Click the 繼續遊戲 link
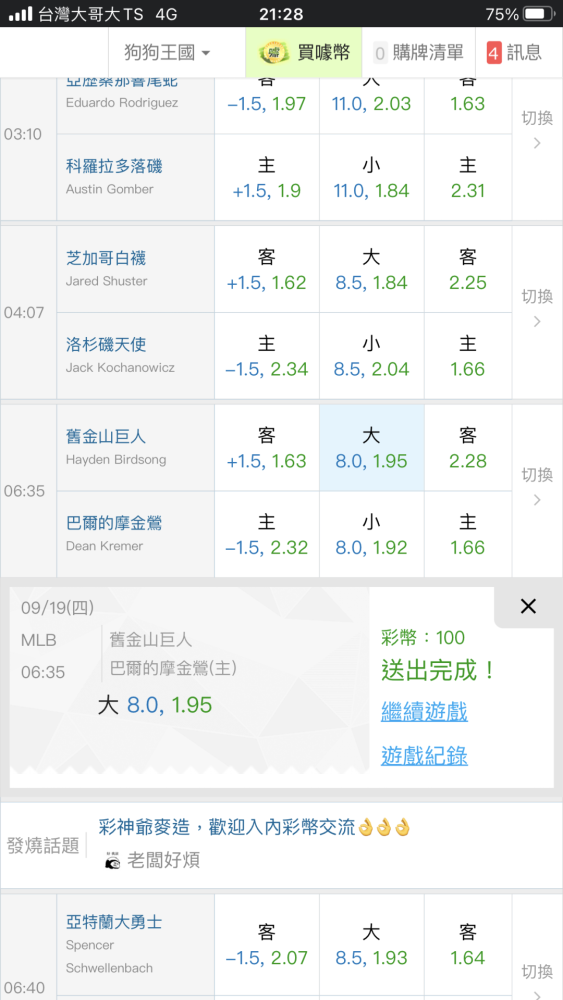Viewport: 563px width, 1000px height. point(424,711)
